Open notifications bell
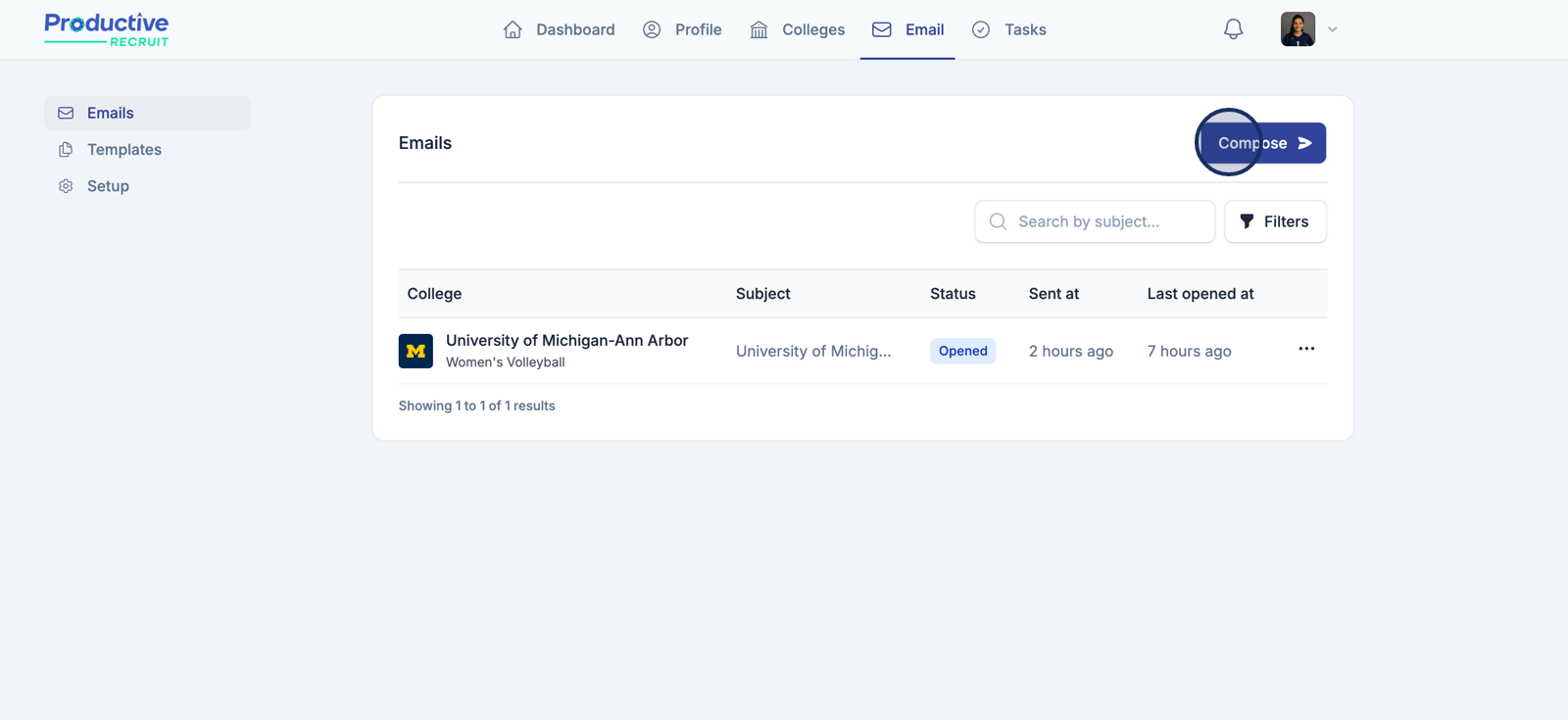Image resolution: width=1568 pixels, height=720 pixels. point(1233,29)
